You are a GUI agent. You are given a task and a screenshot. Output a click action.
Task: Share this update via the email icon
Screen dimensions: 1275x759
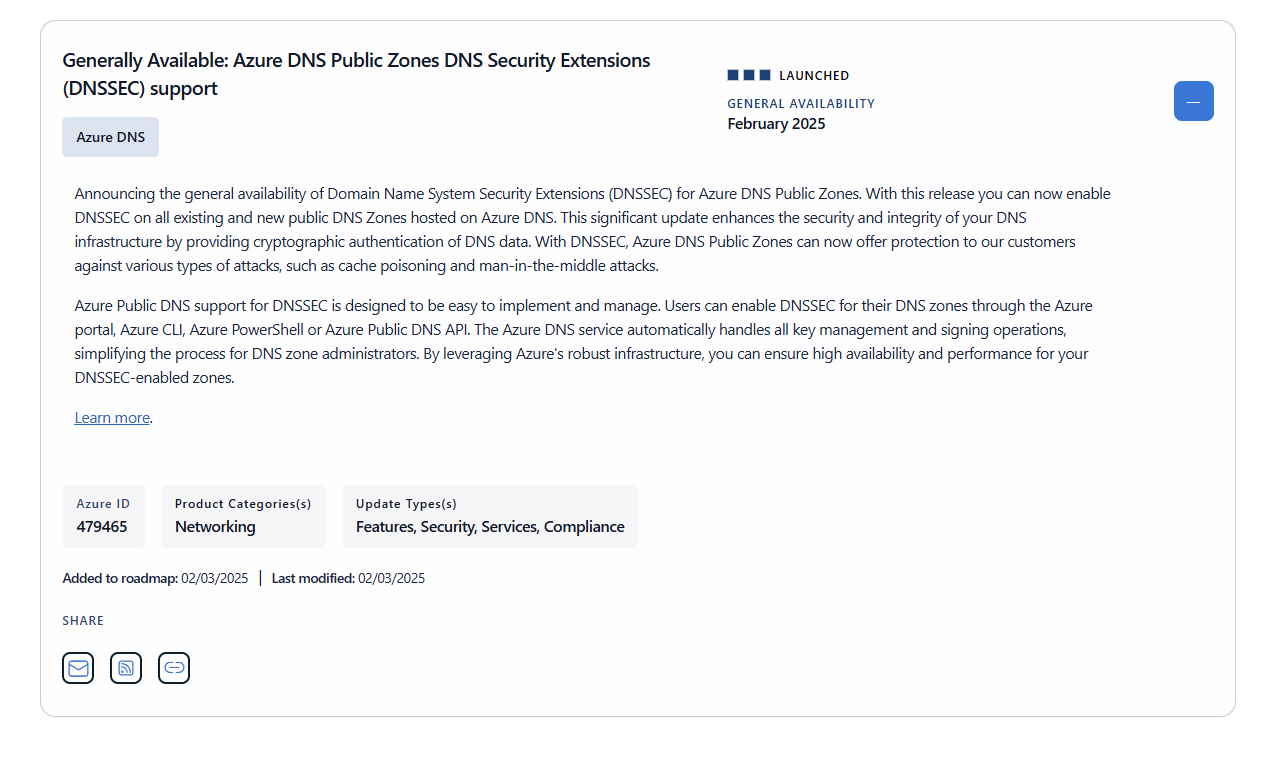pyautogui.click(x=78, y=668)
